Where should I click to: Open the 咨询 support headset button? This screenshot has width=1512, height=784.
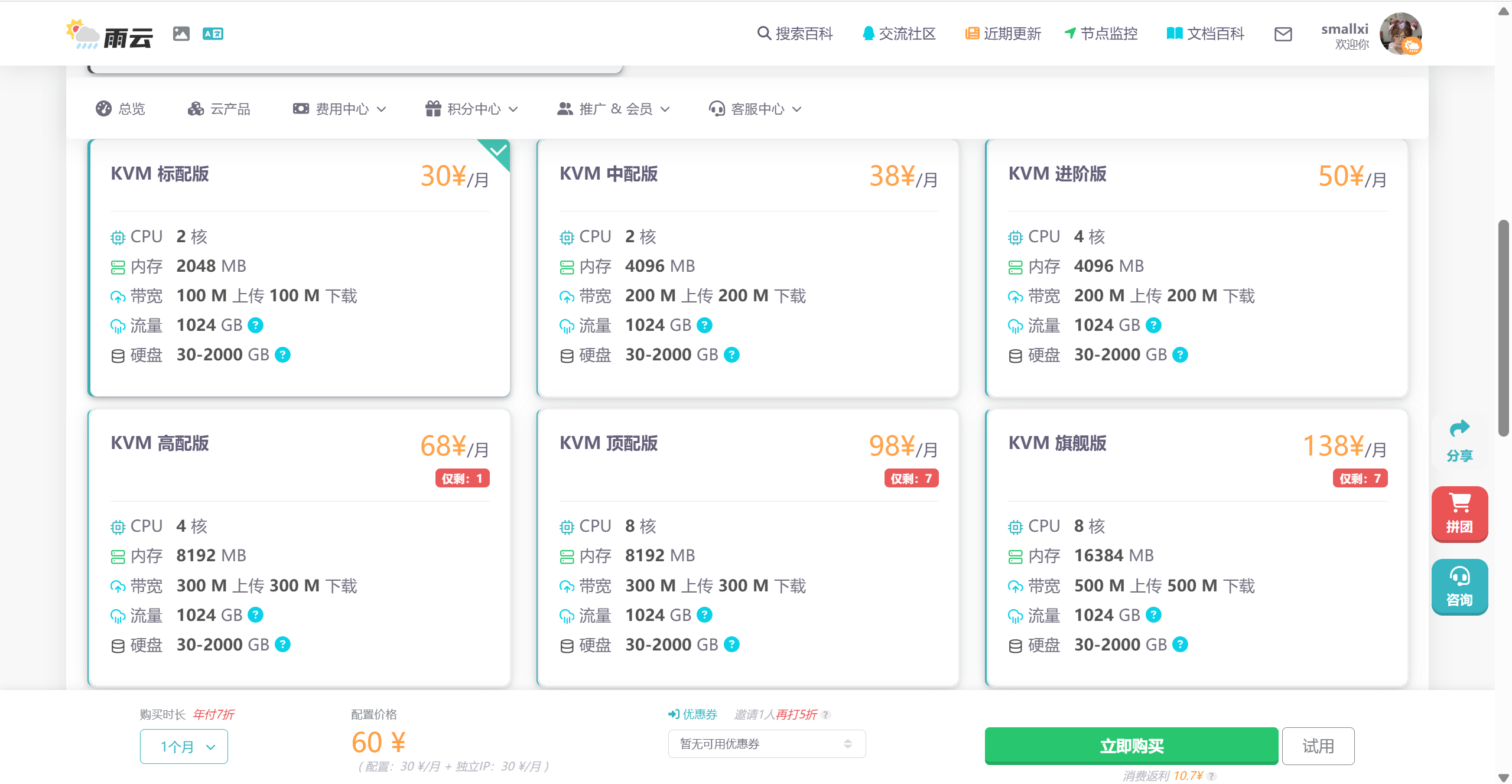[1459, 586]
